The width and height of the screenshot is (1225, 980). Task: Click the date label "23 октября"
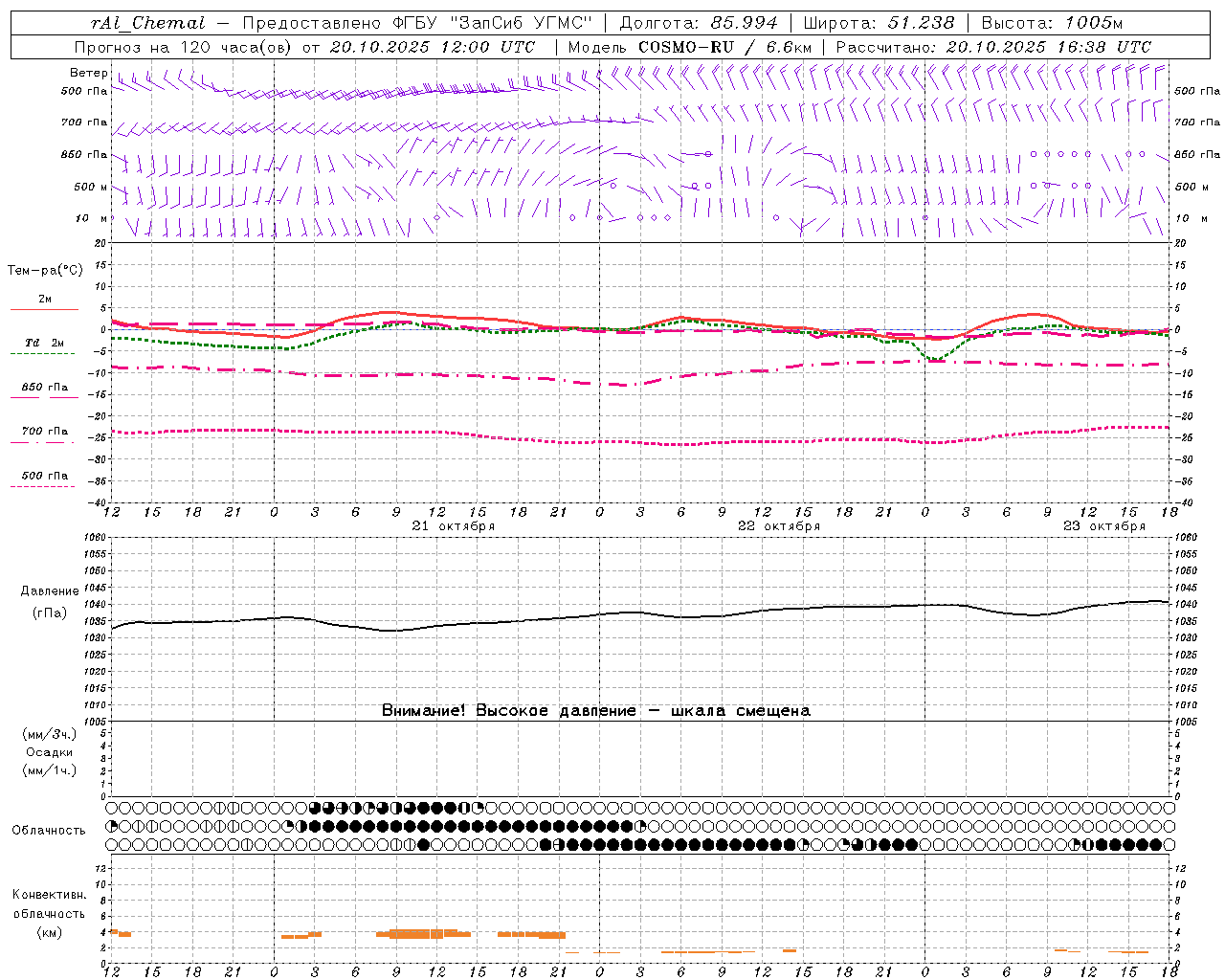coord(1104,526)
